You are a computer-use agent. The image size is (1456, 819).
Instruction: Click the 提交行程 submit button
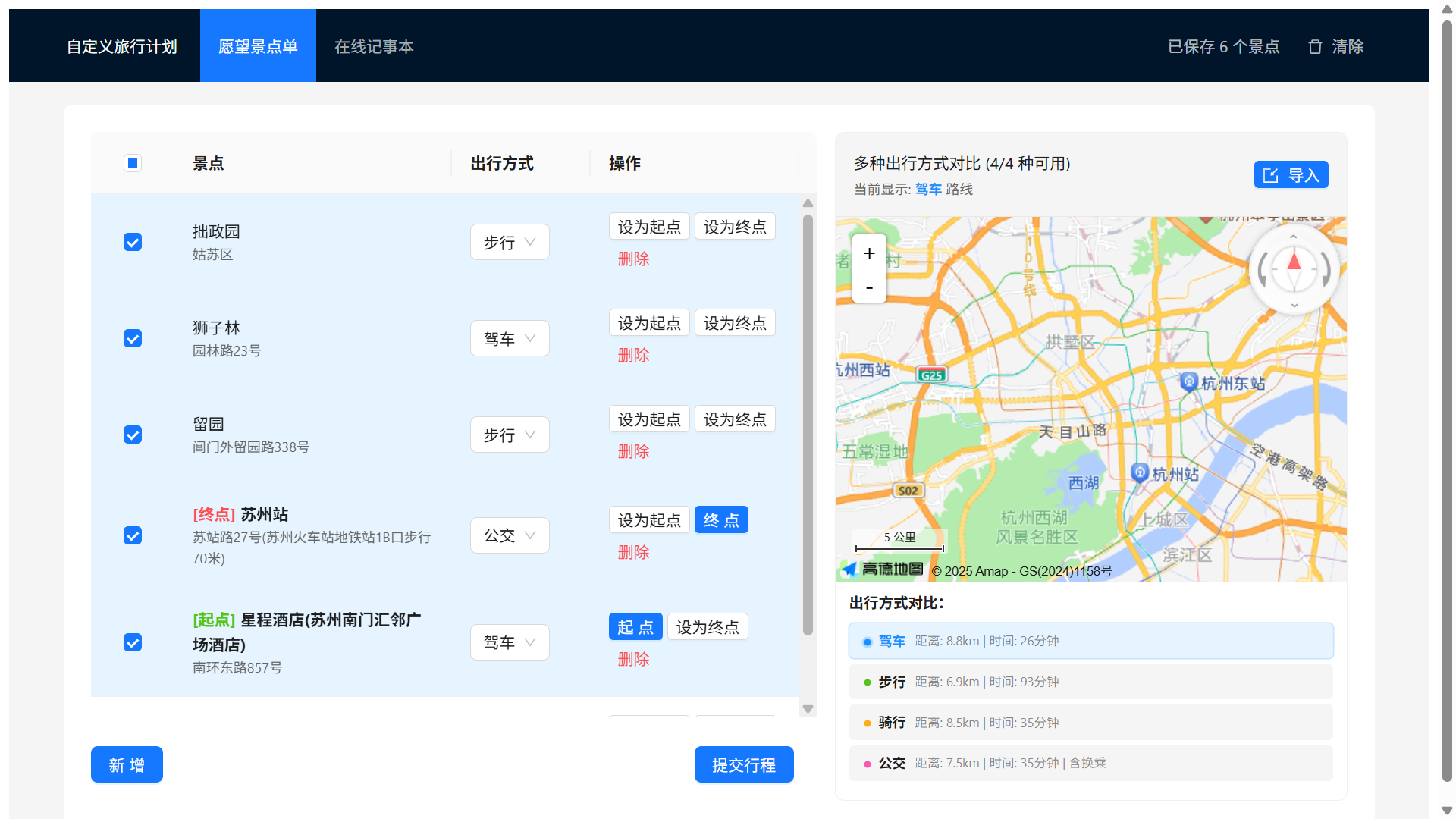click(x=743, y=765)
